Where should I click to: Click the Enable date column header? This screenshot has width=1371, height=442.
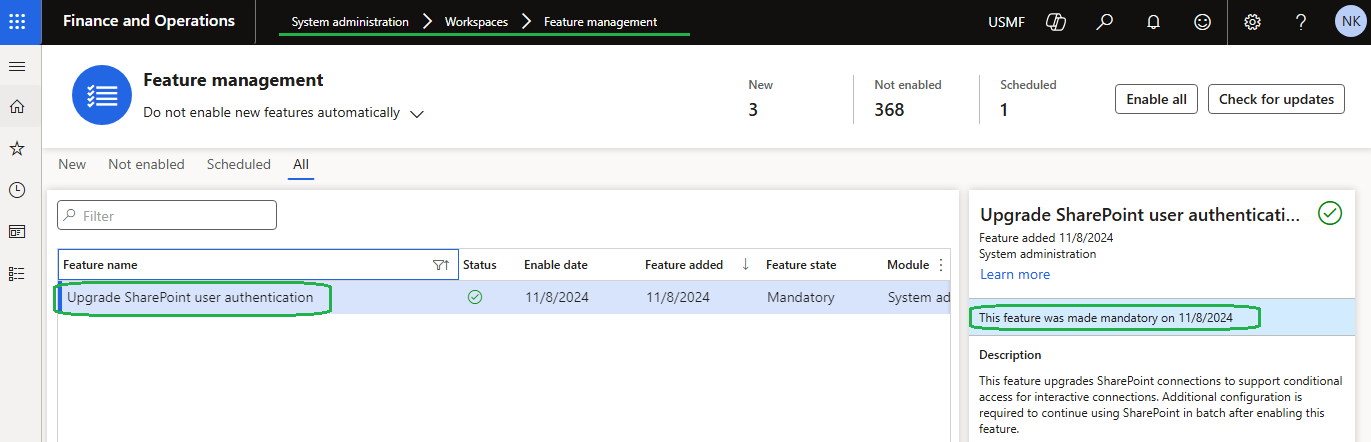click(556, 265)
